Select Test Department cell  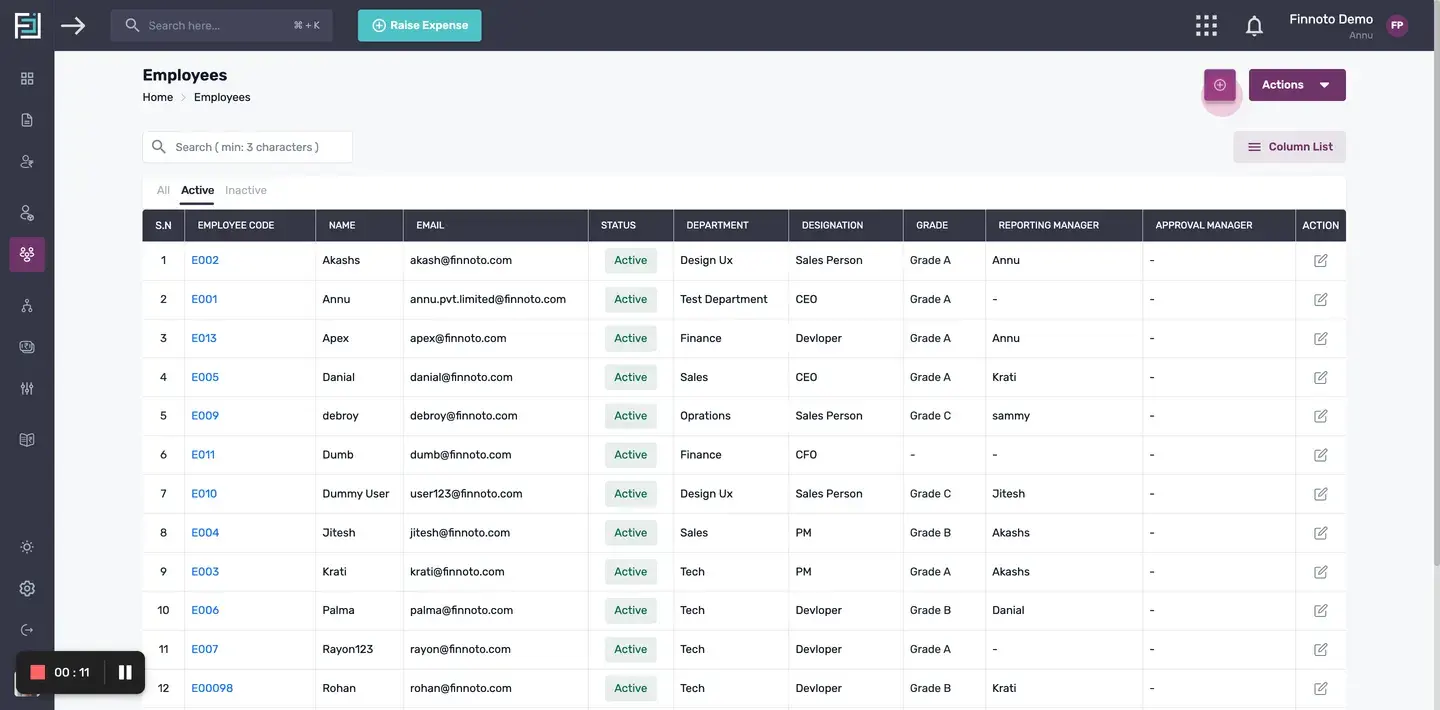(724, 299)
